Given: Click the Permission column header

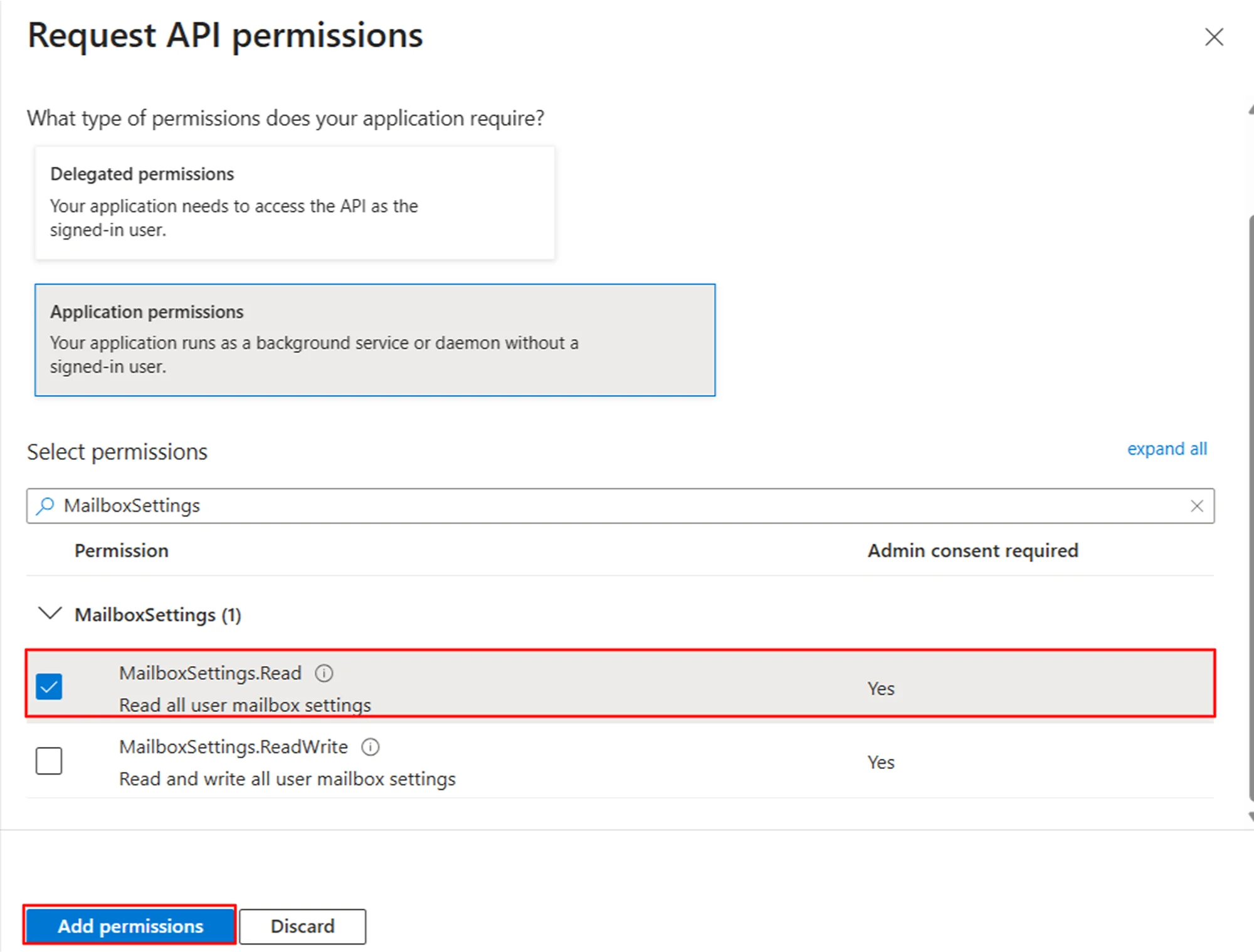Looking at the screenshot, I should coord(122,551).
